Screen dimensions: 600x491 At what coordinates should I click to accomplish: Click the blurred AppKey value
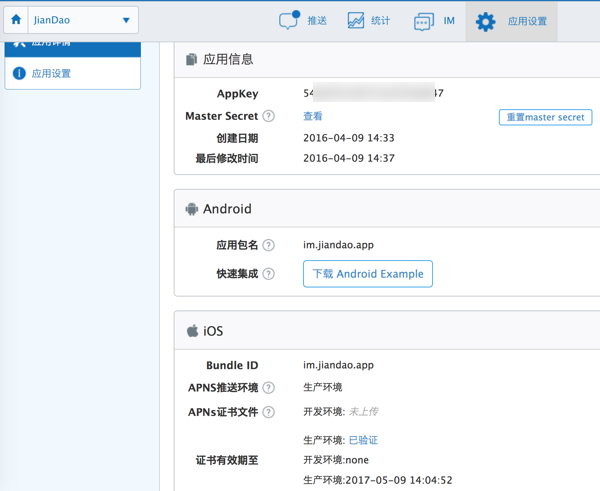coord(373,92)
